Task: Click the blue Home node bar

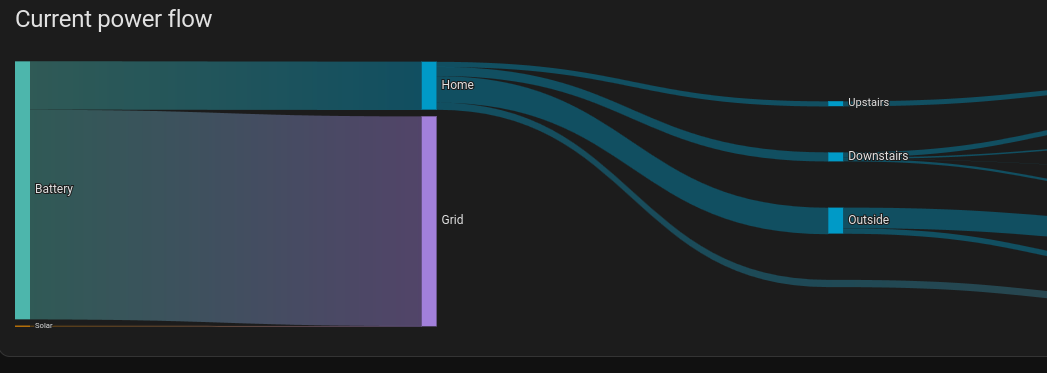Action: pyautogui.click(x=429, y=85)
